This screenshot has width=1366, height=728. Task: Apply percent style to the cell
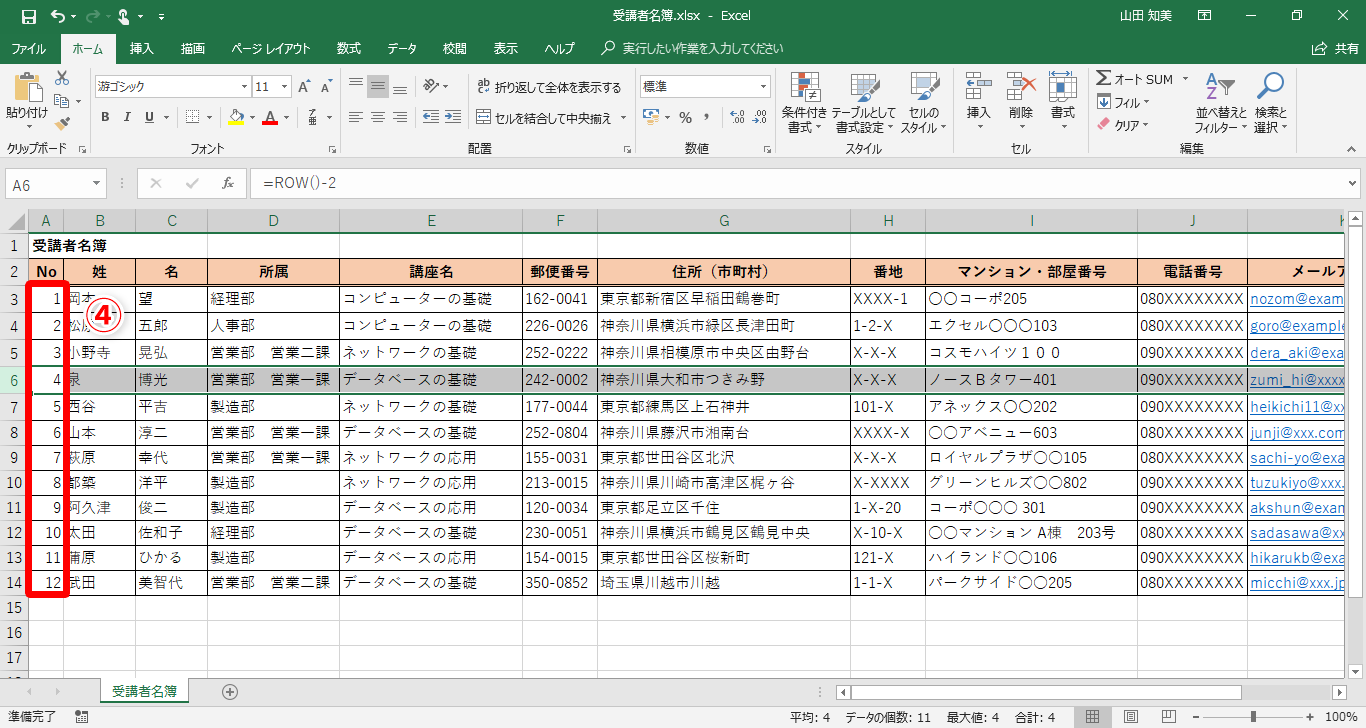(686, 117)
